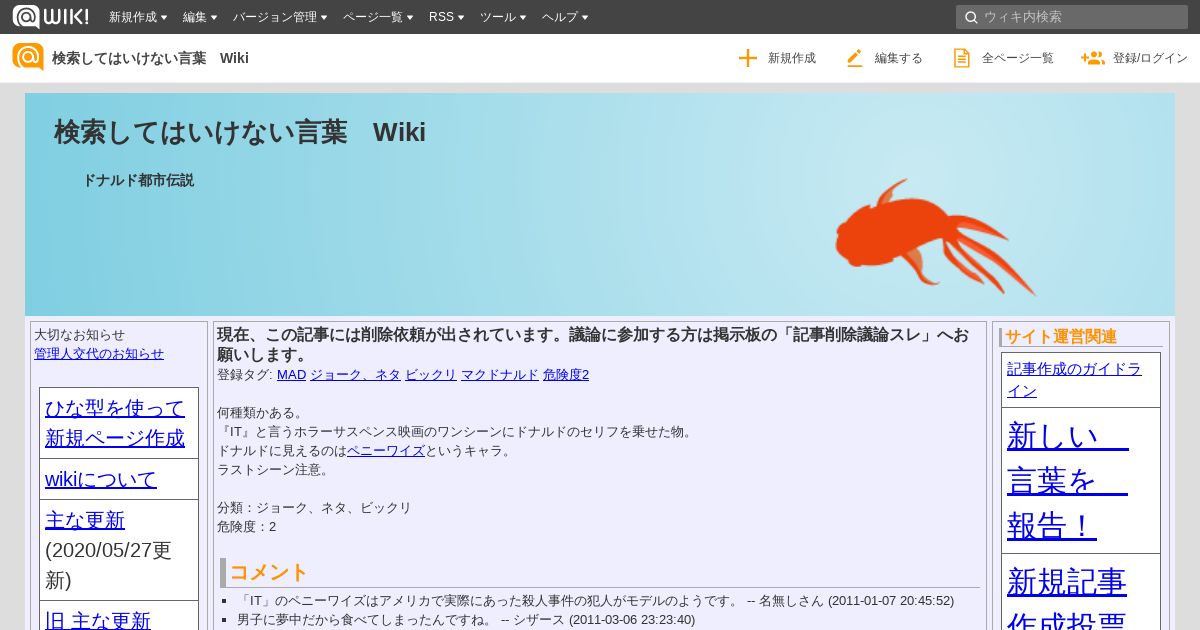This screenshot has width=1200, height=630.
Task: Open ひな型を使って新規ページ作成 link
Action: (115, 423)
